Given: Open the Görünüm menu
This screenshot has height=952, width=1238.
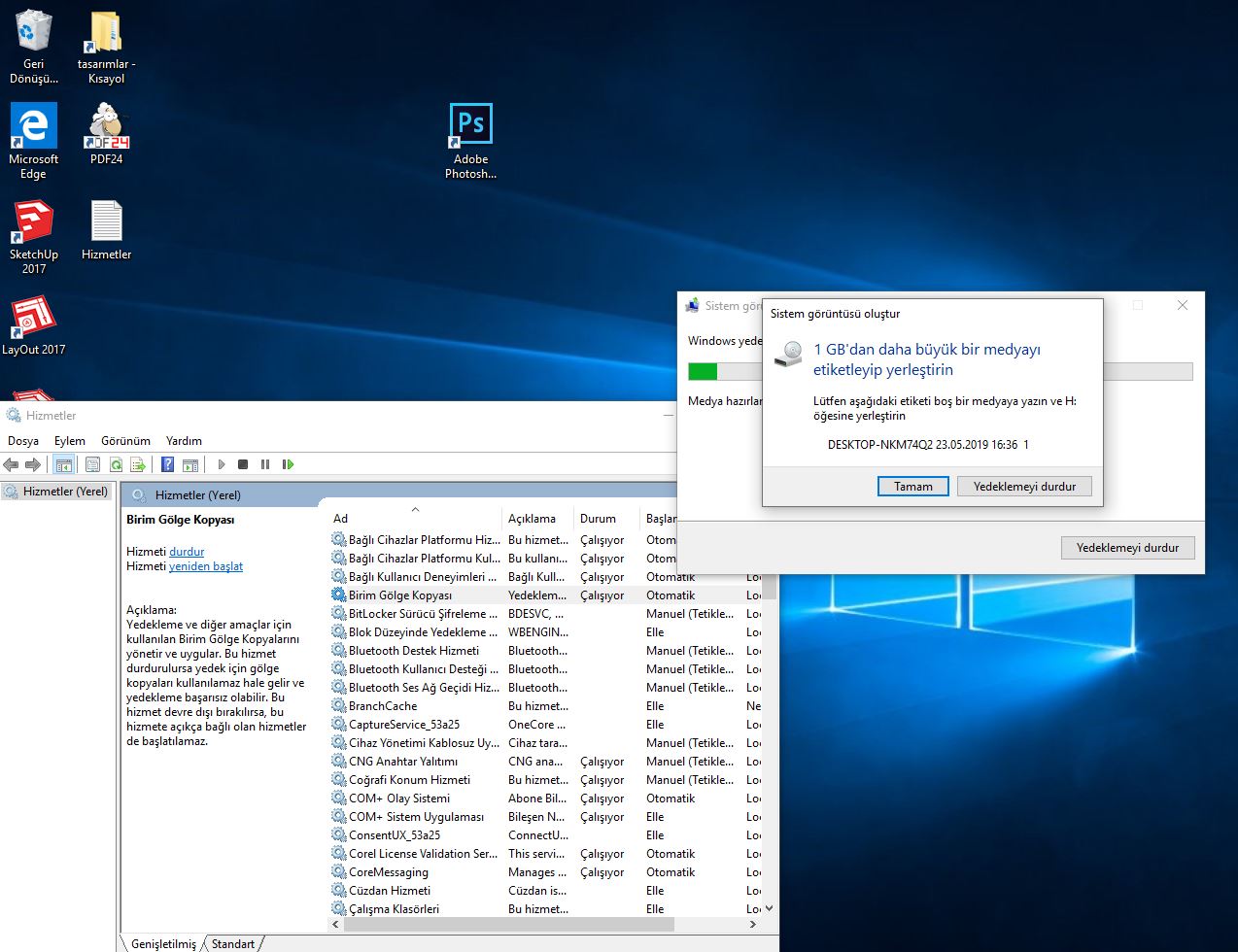Looking at the screenshot, I should point(125,440).
